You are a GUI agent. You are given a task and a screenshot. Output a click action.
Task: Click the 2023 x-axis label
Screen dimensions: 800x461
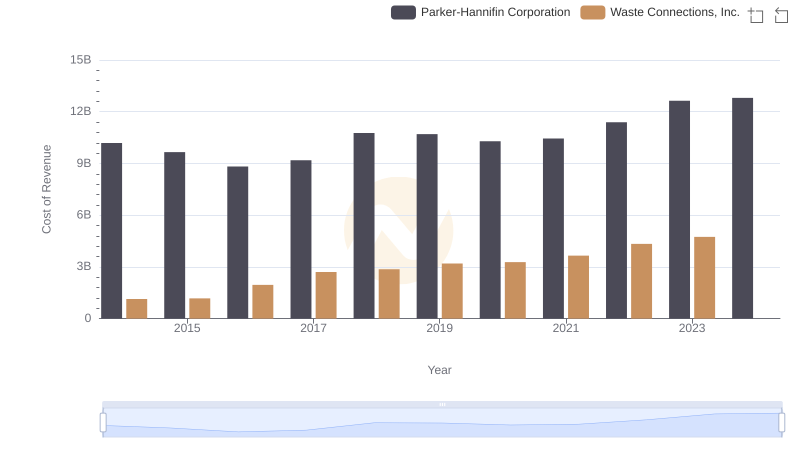(x=692, y=328)
